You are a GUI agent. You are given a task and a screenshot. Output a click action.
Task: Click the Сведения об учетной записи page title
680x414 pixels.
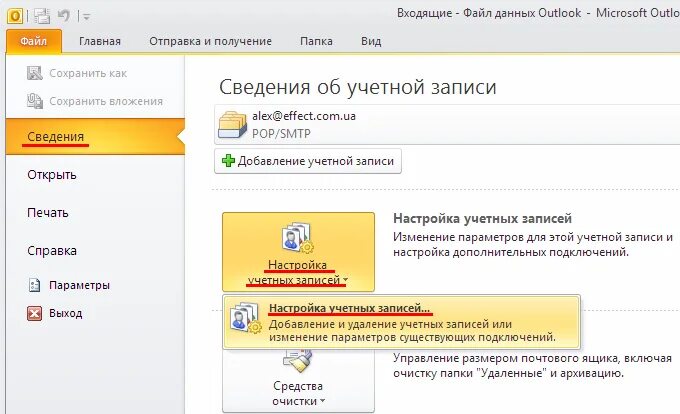tap(358, 87)
